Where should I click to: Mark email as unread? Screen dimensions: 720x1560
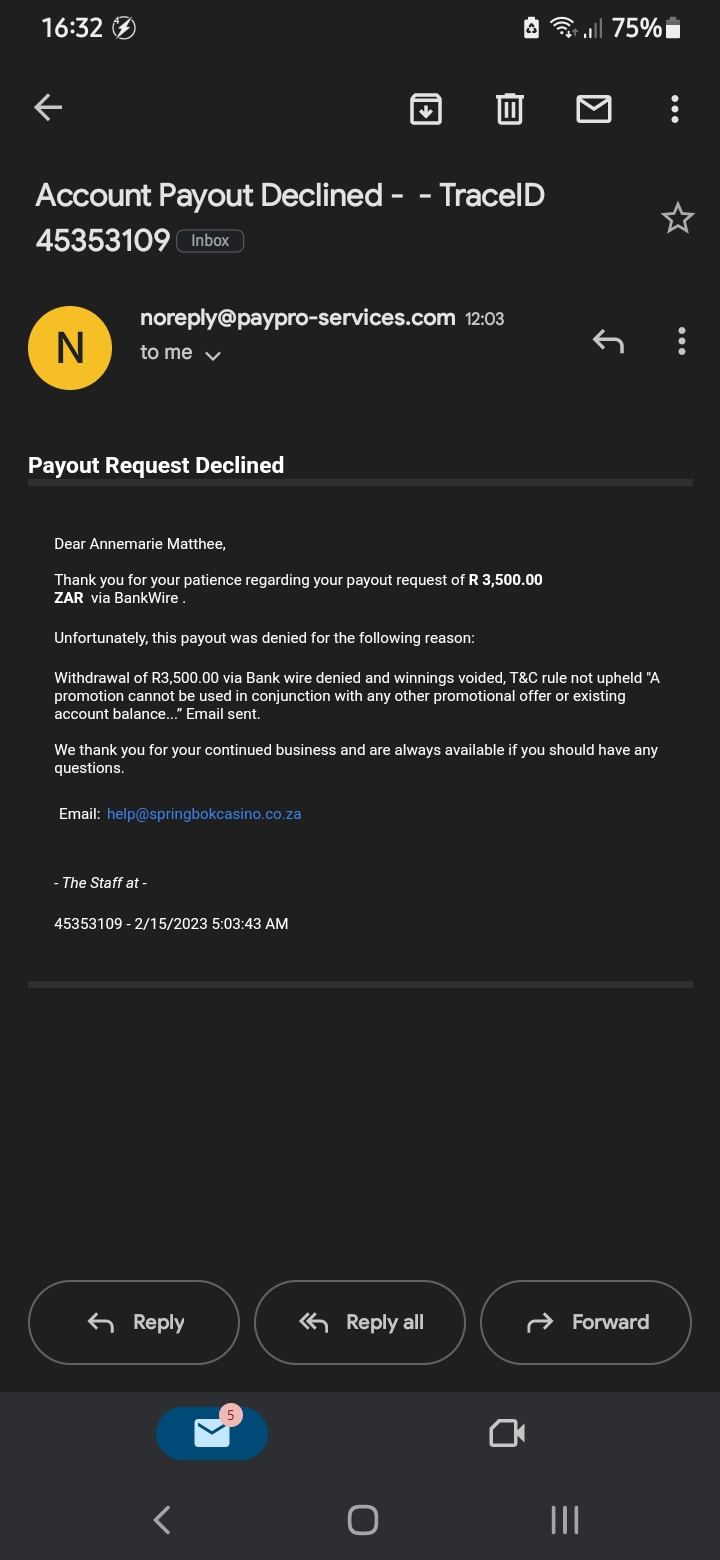[x=594, y=108]
